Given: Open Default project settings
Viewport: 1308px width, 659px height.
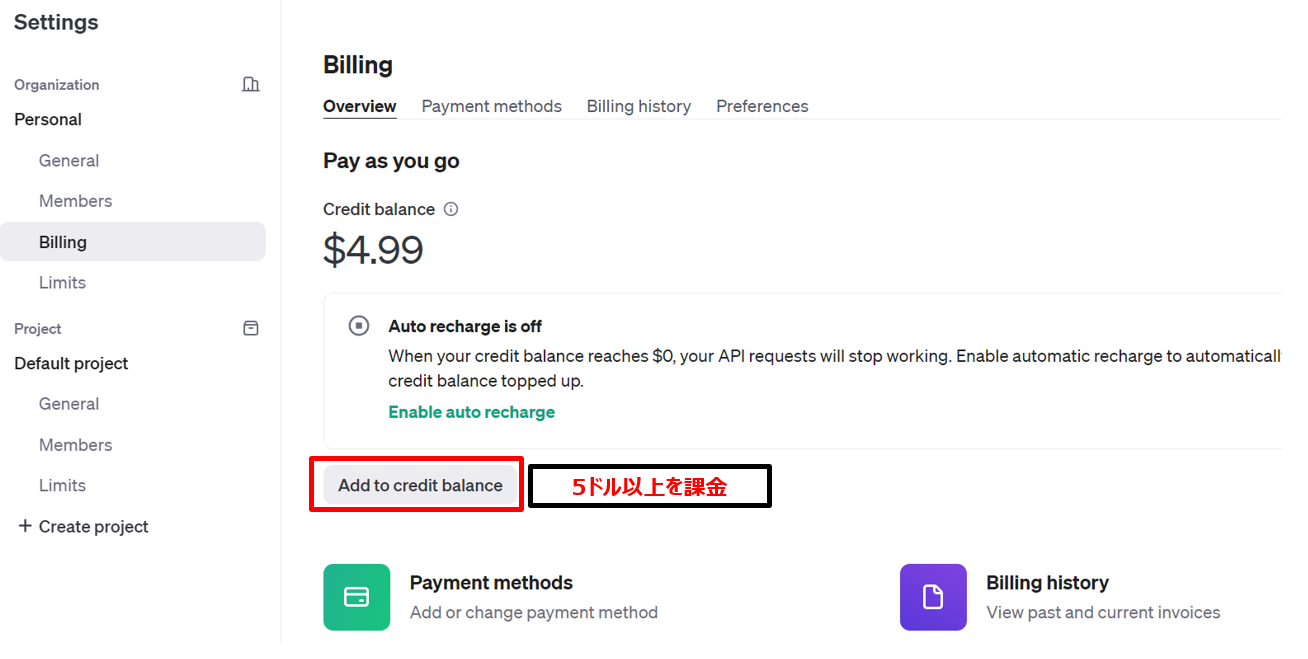Looking at the screenshot, I should pos(70,363).
